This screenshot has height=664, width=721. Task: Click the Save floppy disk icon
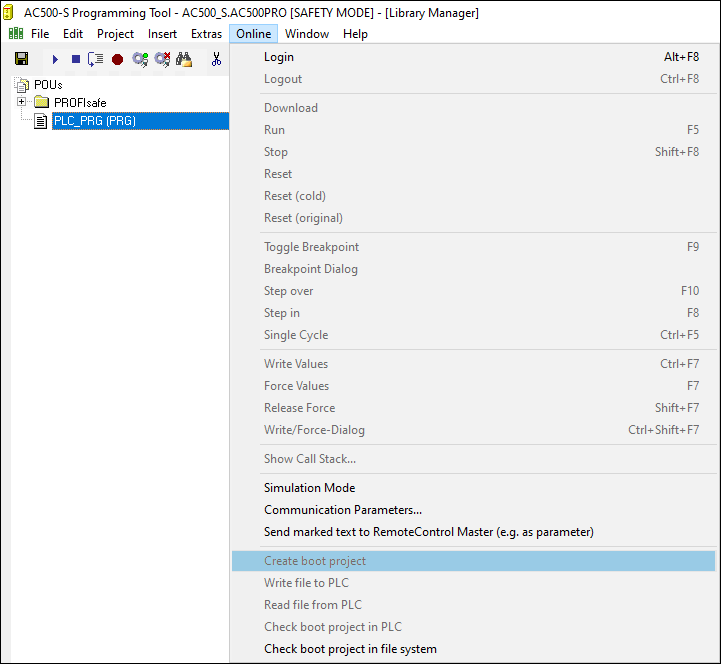(21, 59)
